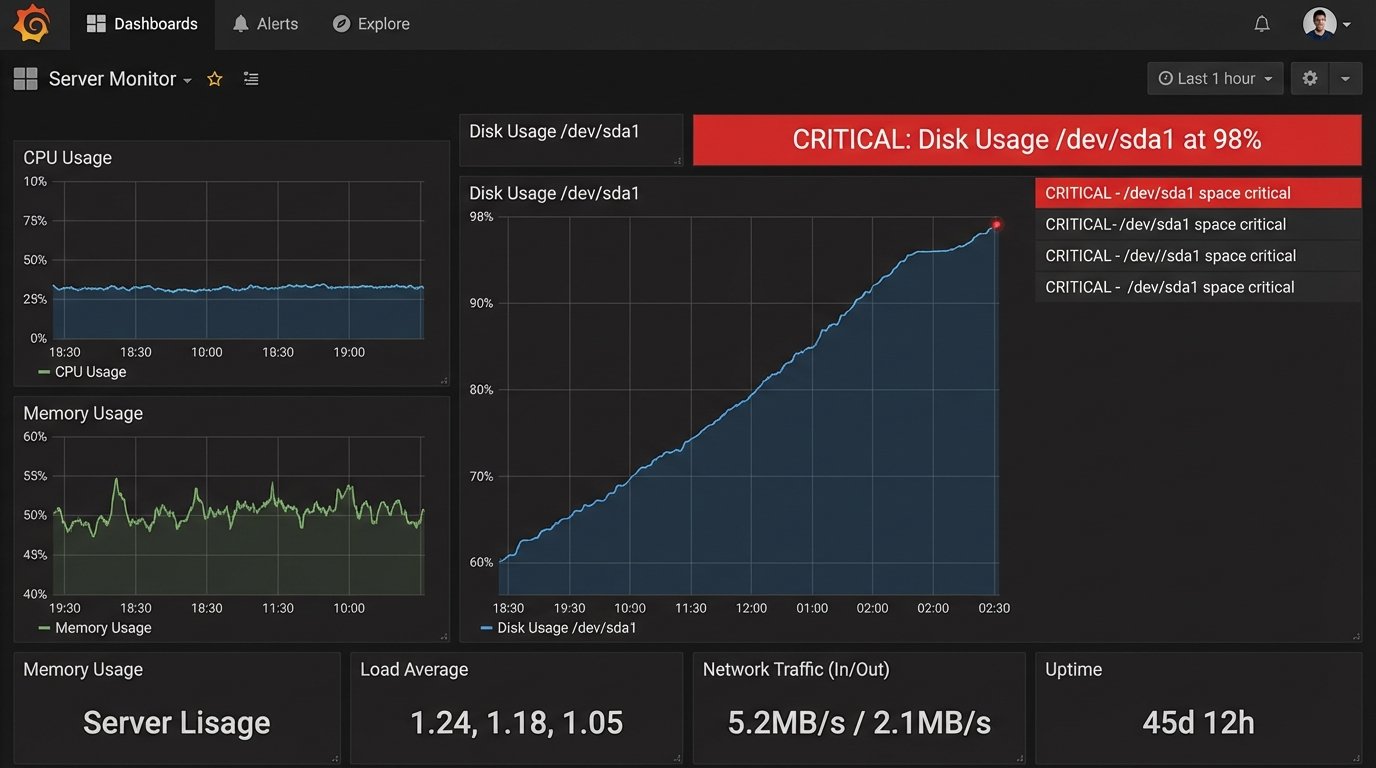Click the red CRITICAL Disk Usage banner
The image size is (1376, 768).
pos(1026,139)
